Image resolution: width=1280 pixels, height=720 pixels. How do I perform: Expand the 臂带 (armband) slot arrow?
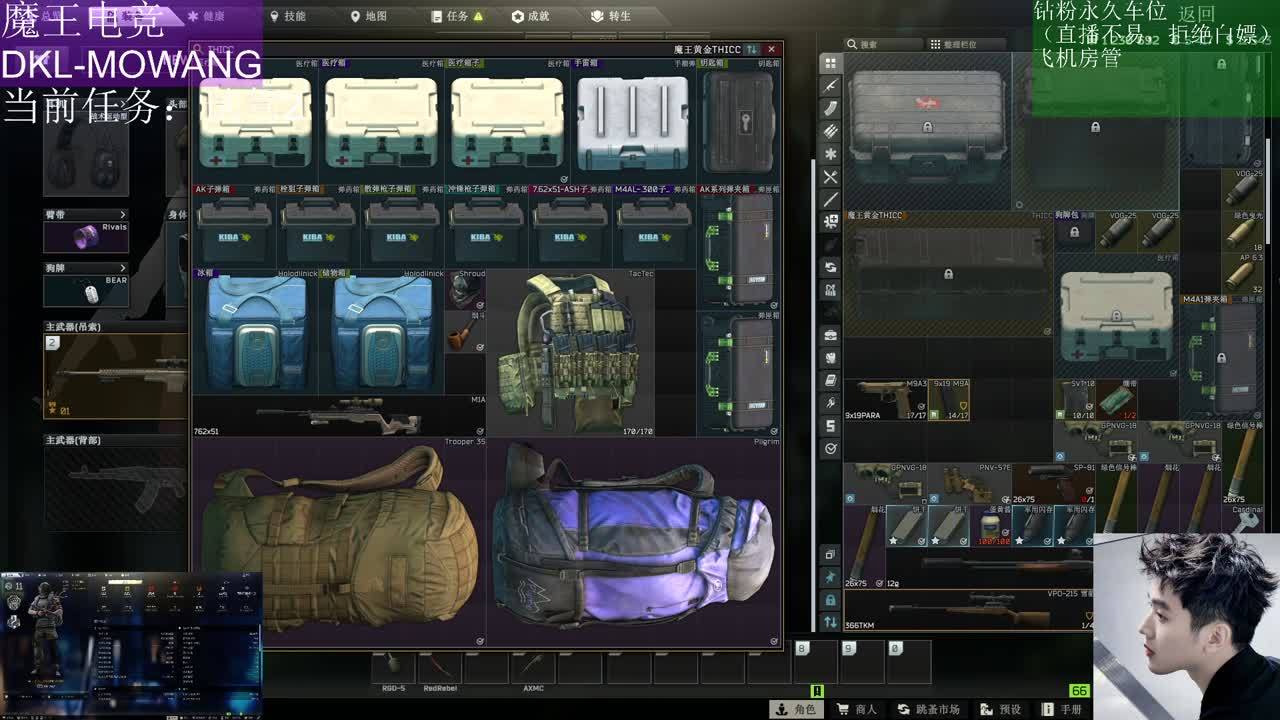(123, 214)
